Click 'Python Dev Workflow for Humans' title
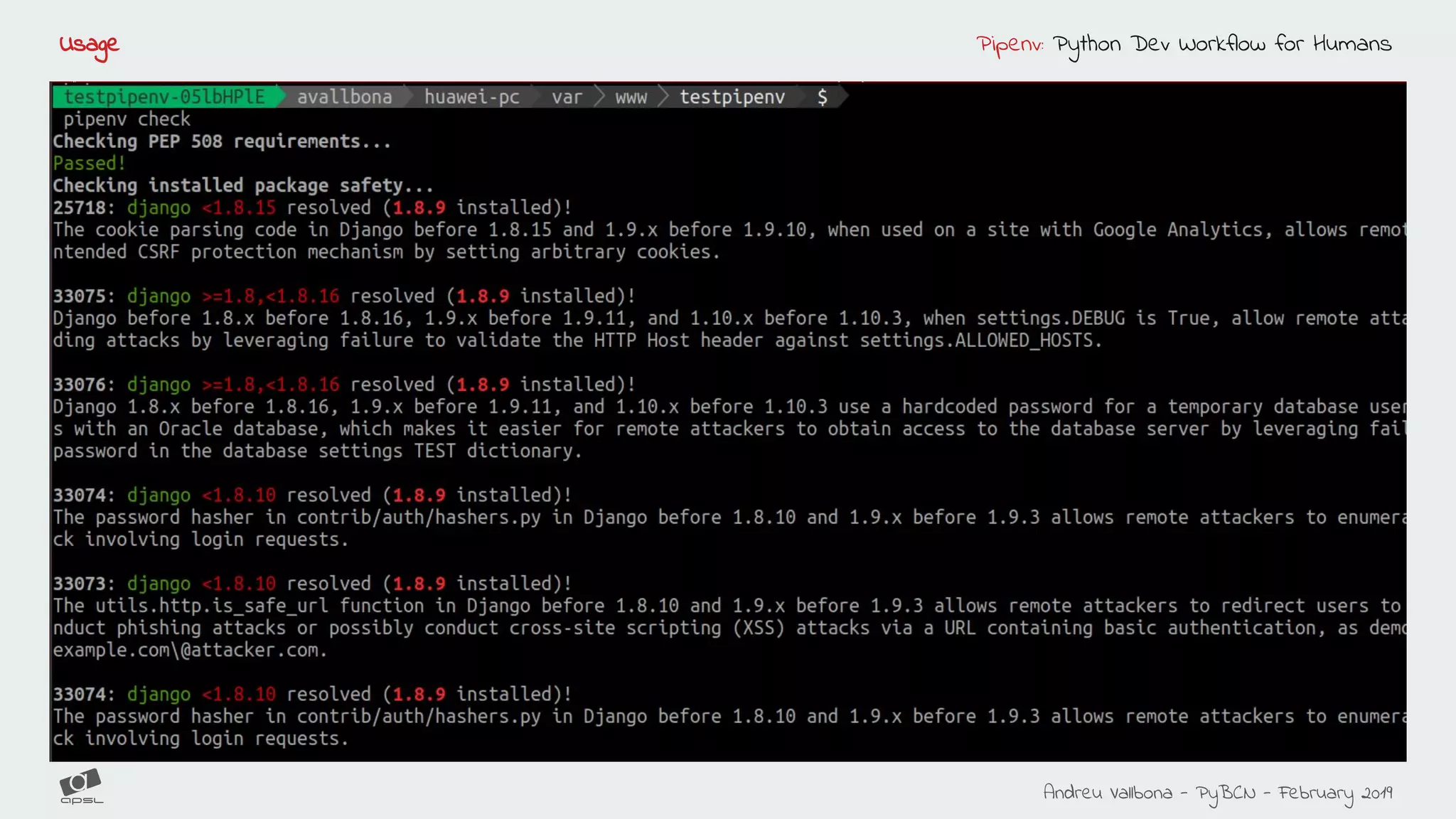 pyautogui.click(x=1222, y=45)
